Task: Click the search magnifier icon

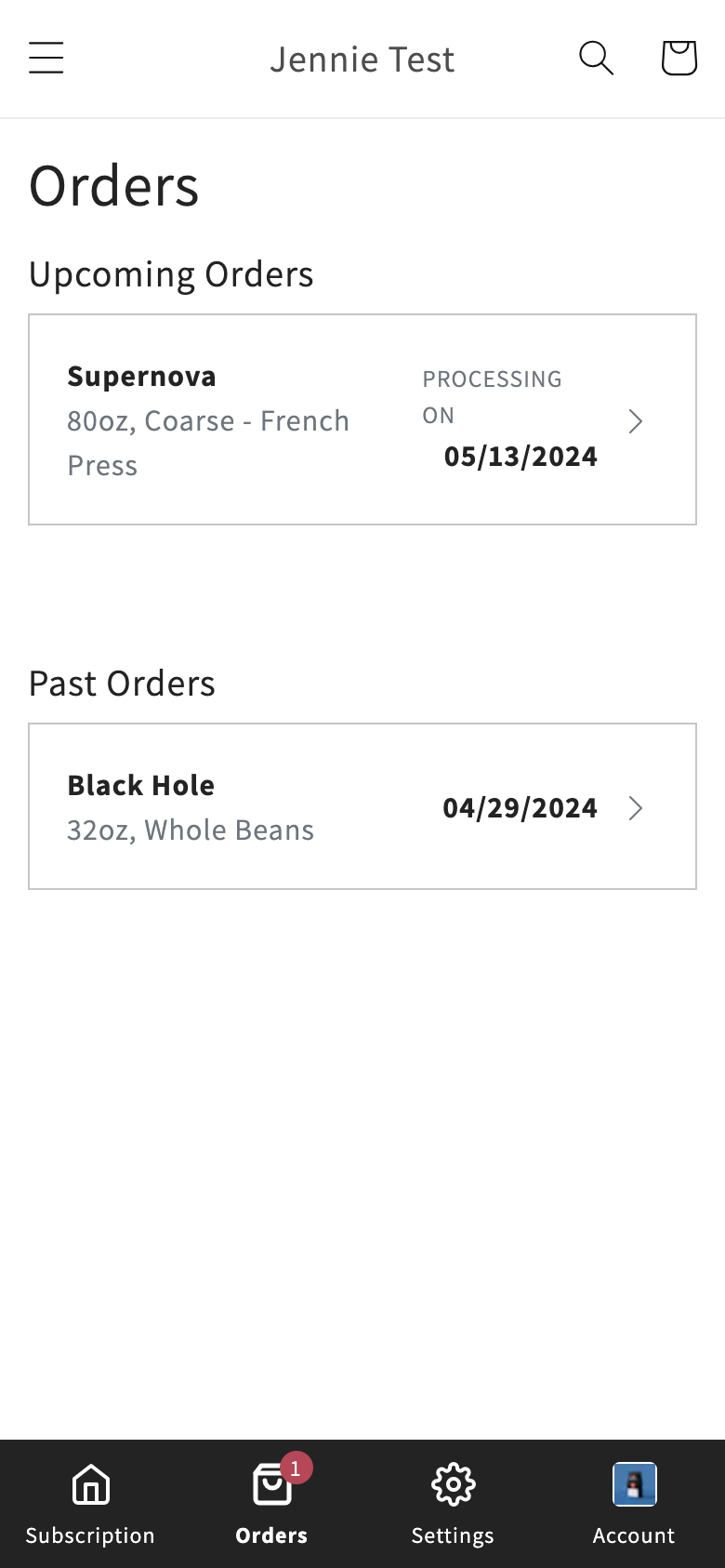Action: coord(596,58)
